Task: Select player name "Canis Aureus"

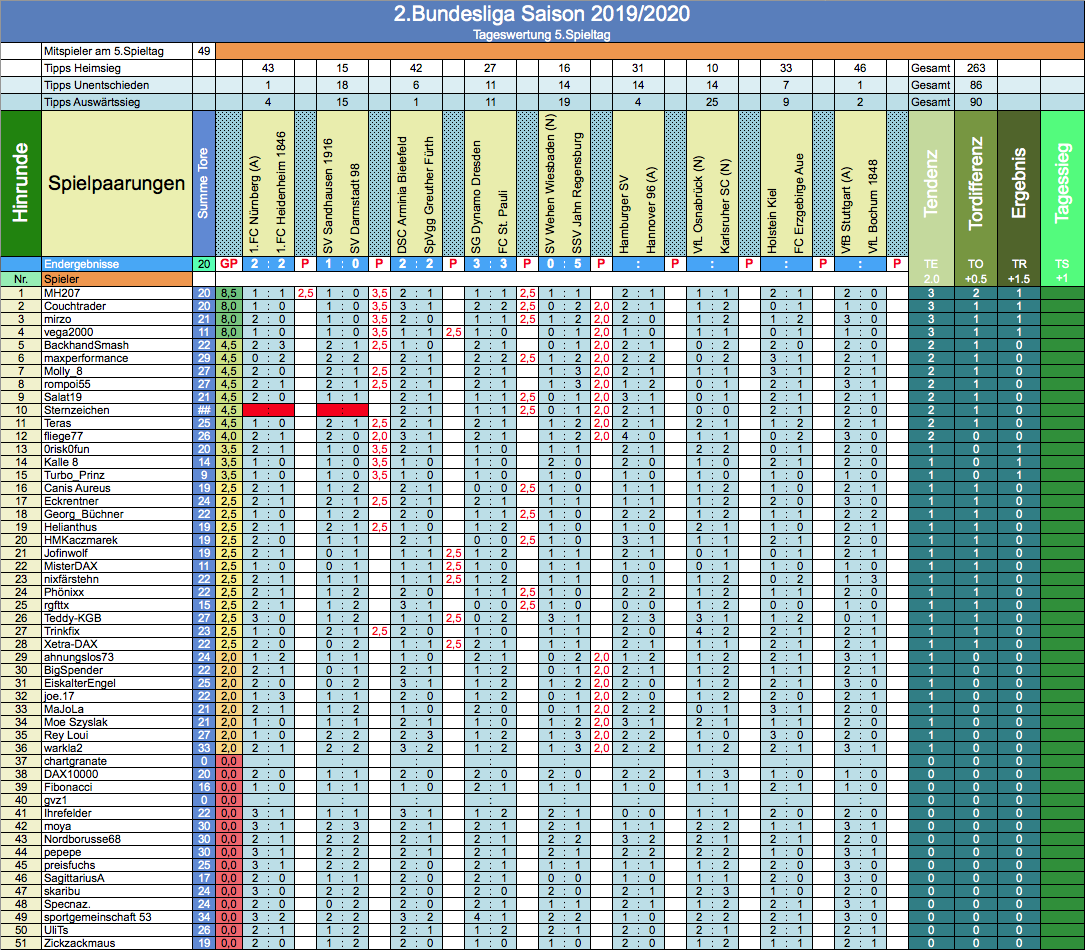Action: [x=77, y=488]
